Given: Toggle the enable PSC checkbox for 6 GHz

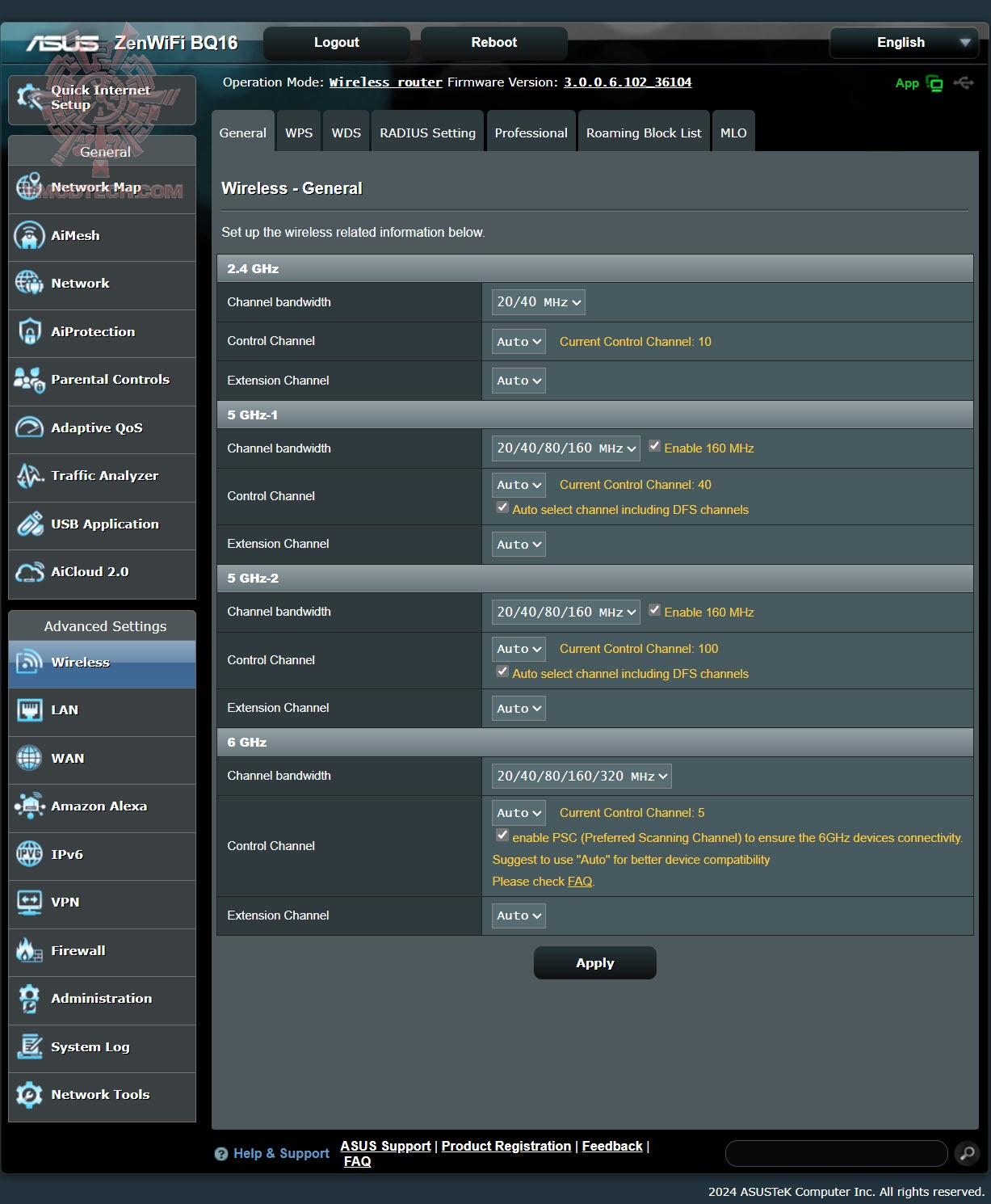Looking at the screenshot, I should pos(502,836).
